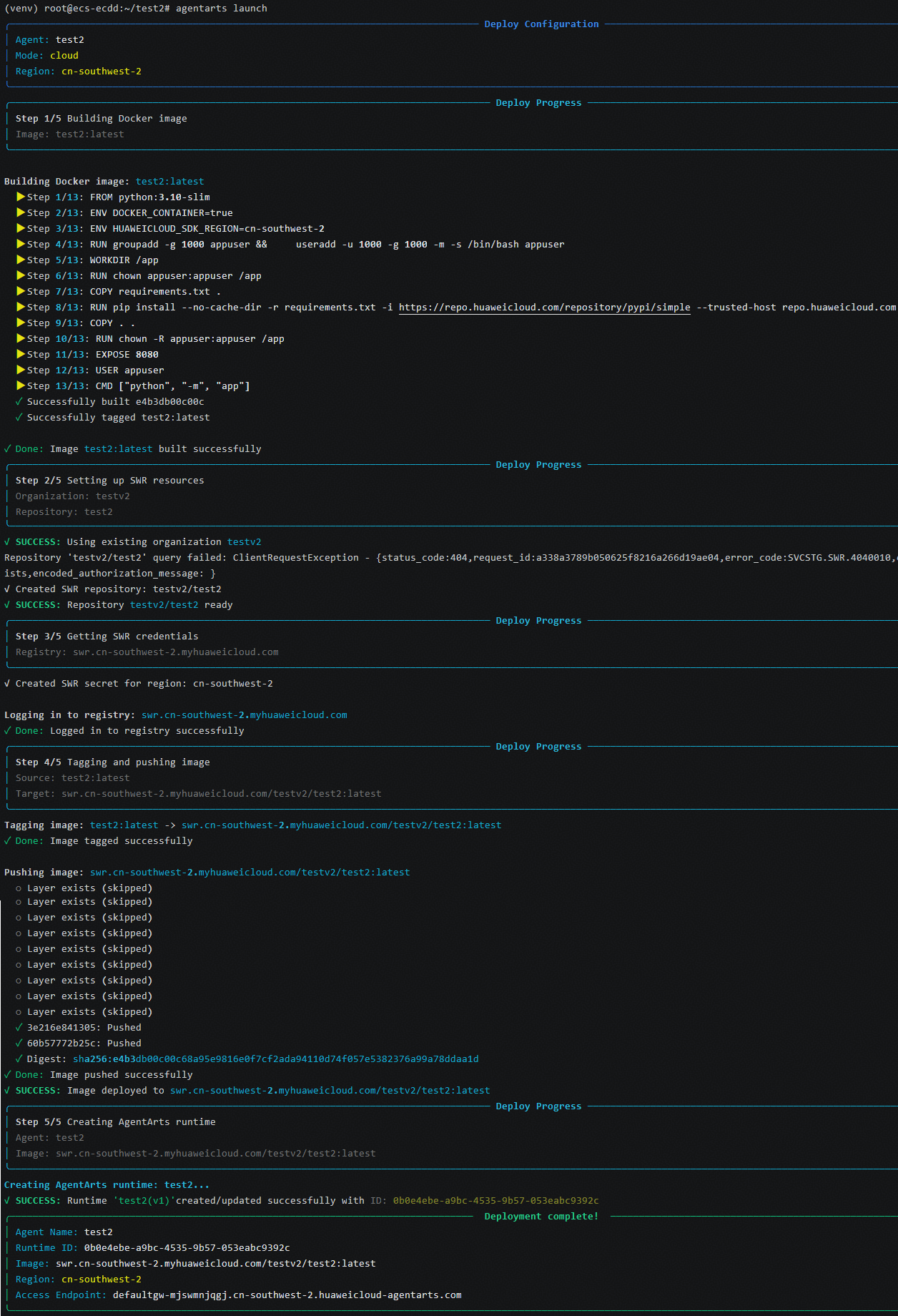Click the sha256 digest hash
Viewport: 898px width, 1316px height.
[x=276, y=1059]
